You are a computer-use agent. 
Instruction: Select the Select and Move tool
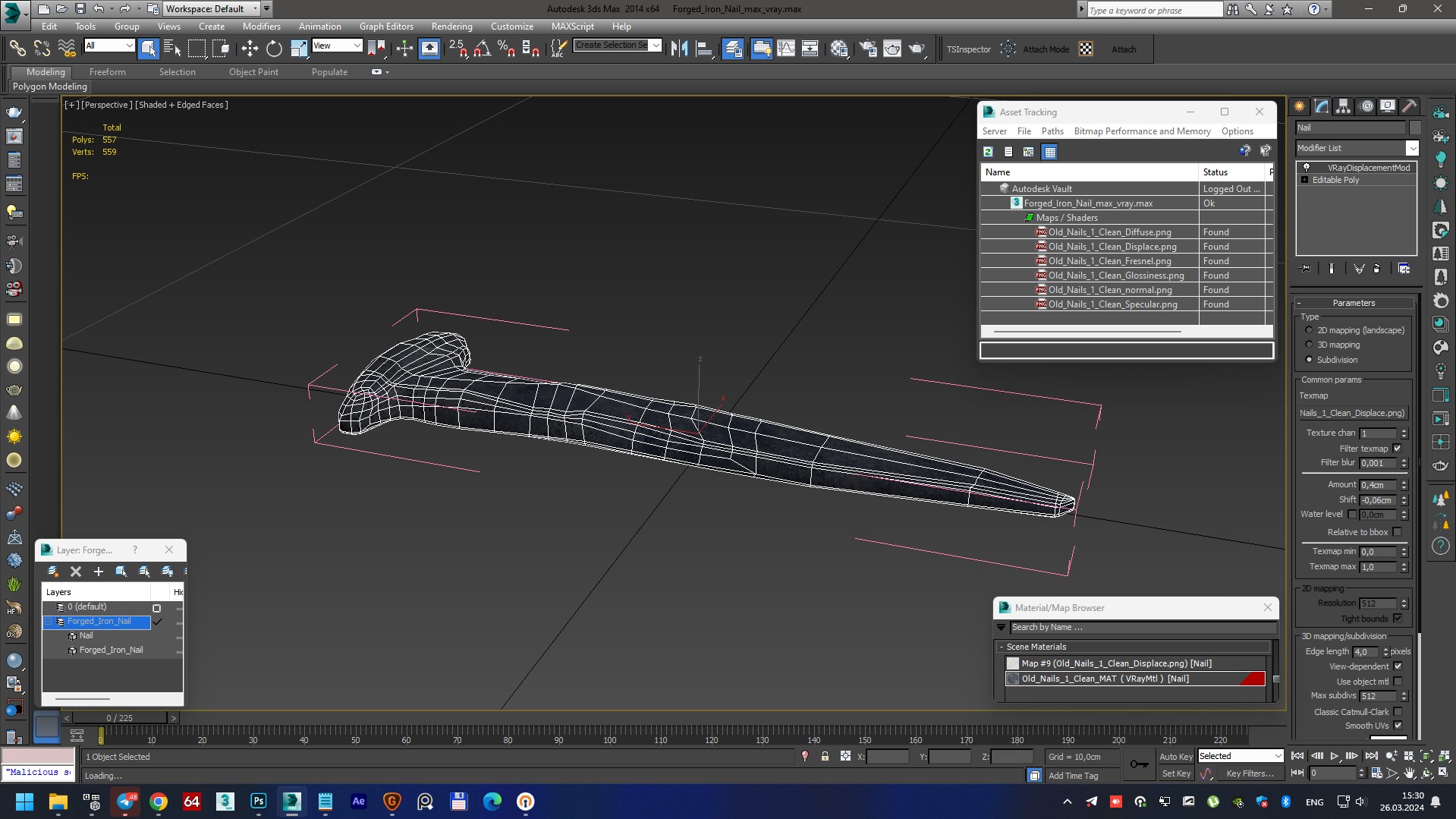click(250, 49)
